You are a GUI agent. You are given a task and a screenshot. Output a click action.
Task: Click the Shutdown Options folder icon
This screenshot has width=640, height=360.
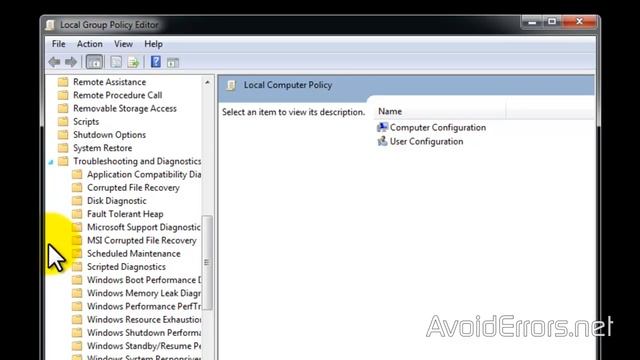(x=63, y=135)
